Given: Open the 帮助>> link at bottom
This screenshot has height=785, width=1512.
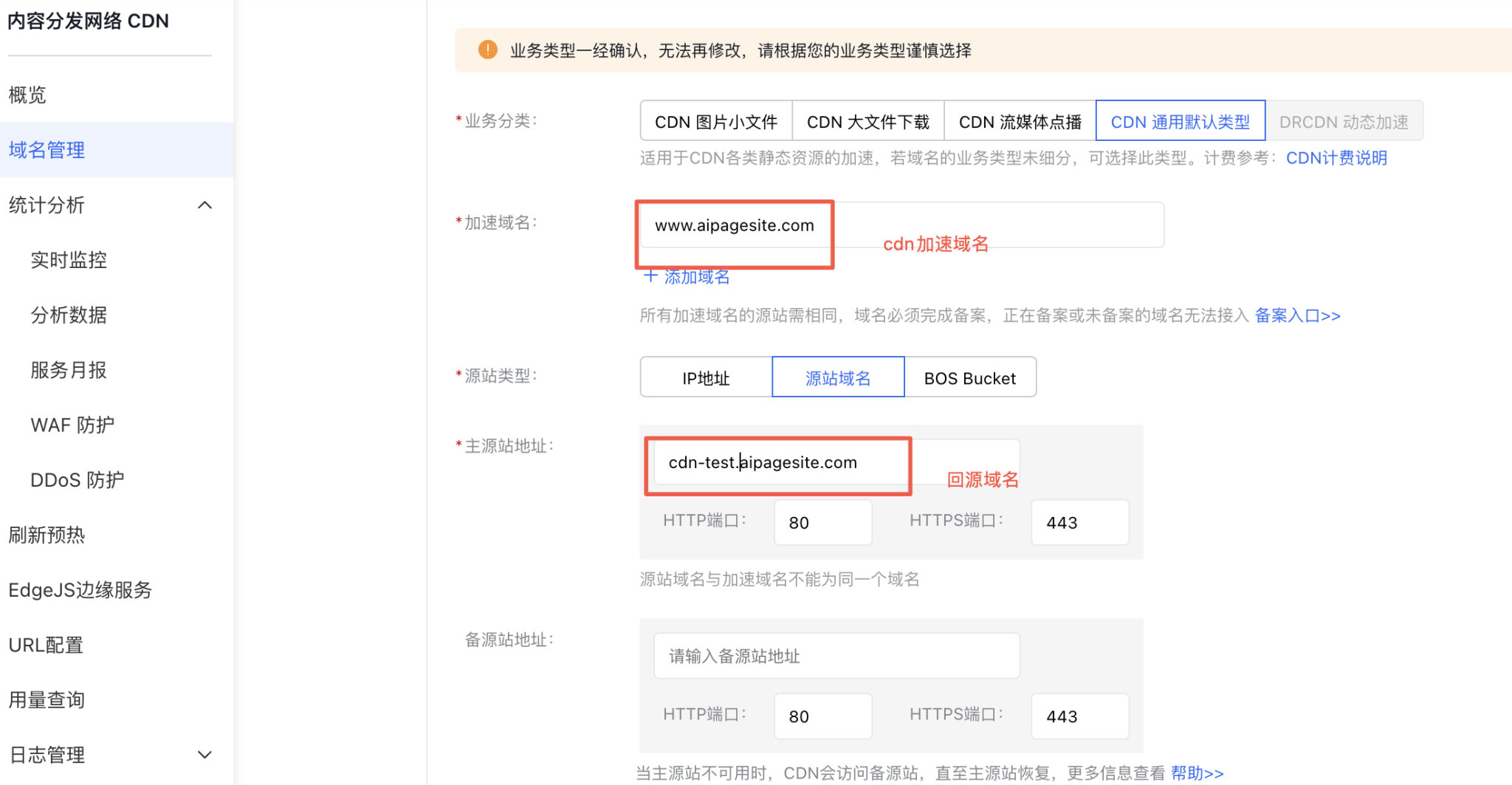Looking at the screenshot, I should click(1197, 772).
